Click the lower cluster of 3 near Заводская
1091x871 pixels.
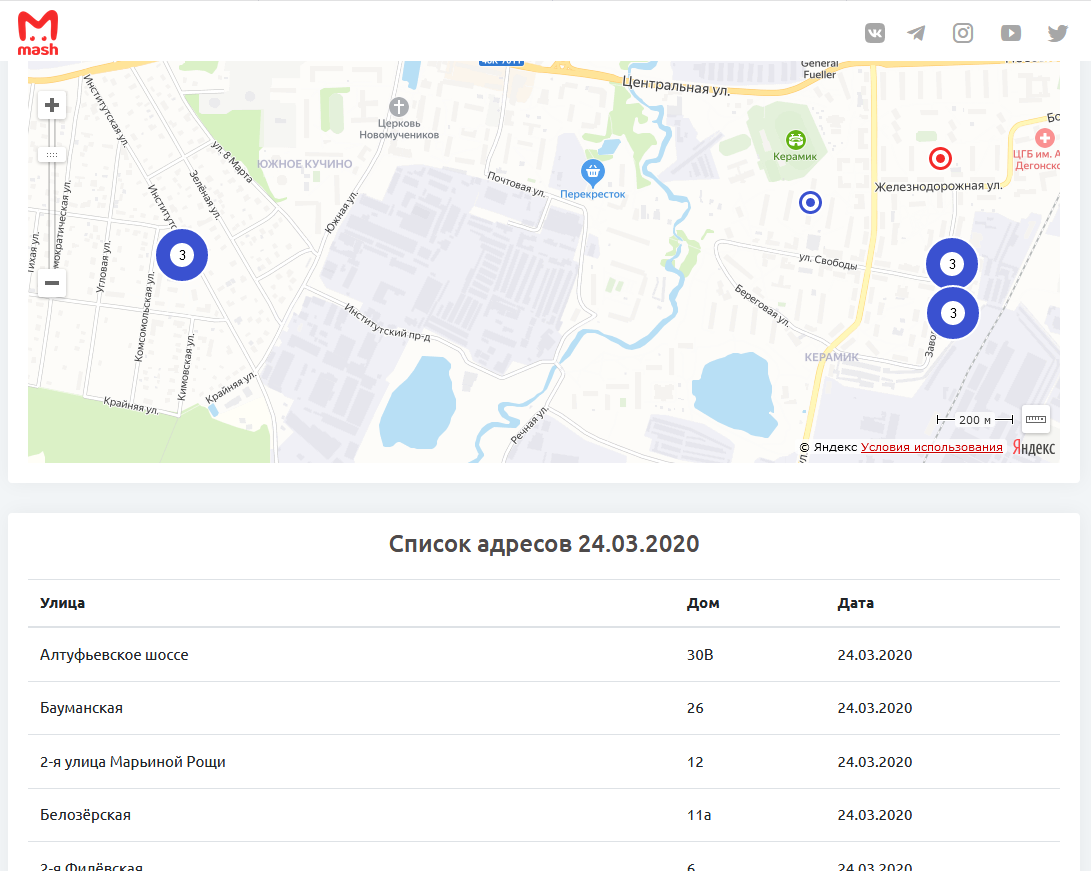(x=953, y=313)
